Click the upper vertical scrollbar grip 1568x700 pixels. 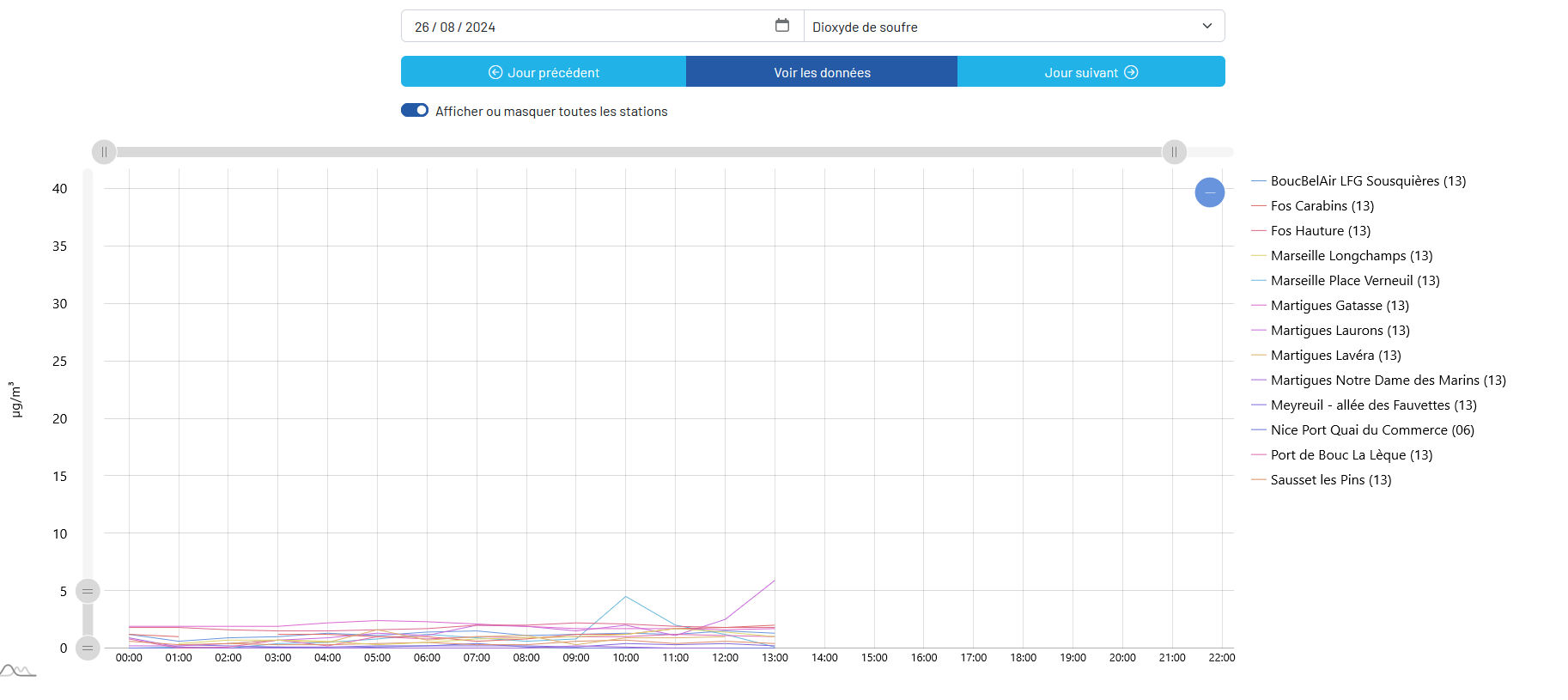point(88,591)
